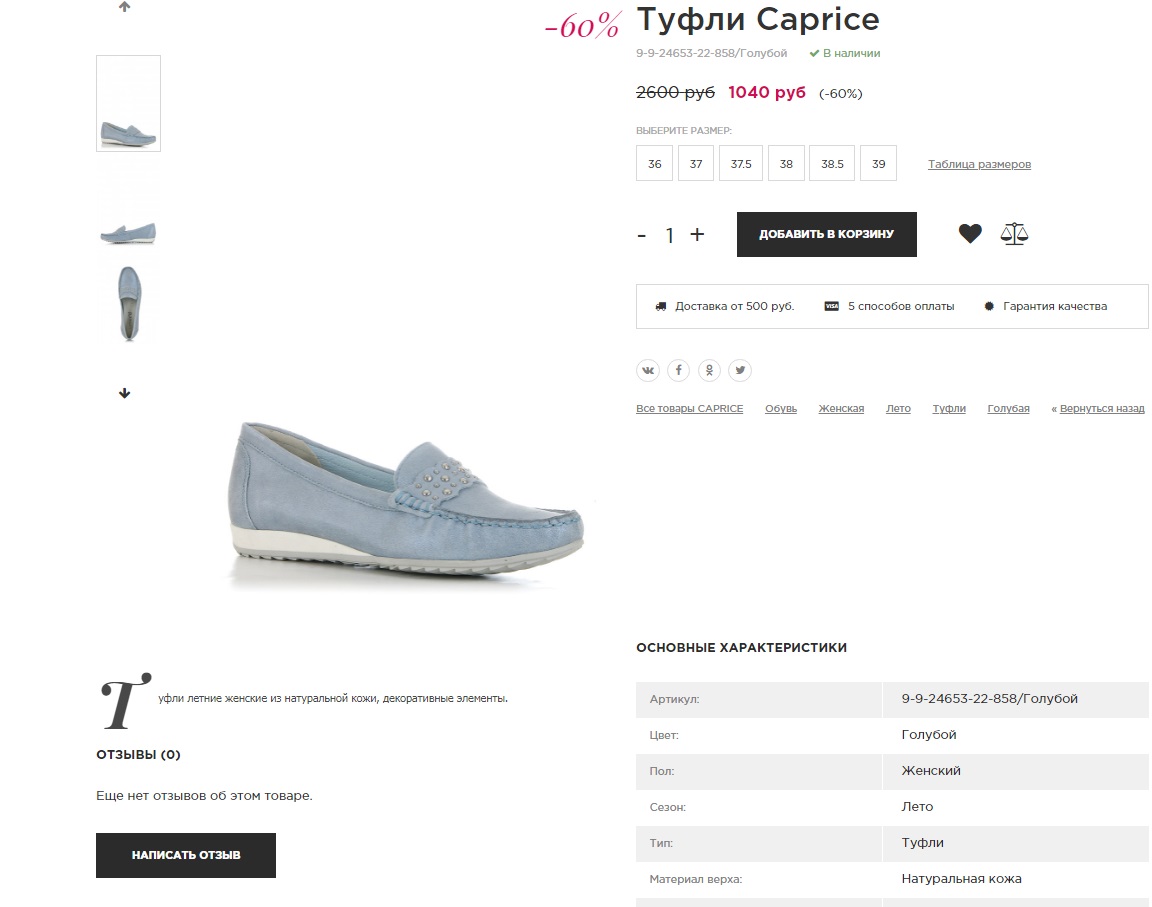
Task: Choose size 37.5
Action: click(x=741, y=164)
